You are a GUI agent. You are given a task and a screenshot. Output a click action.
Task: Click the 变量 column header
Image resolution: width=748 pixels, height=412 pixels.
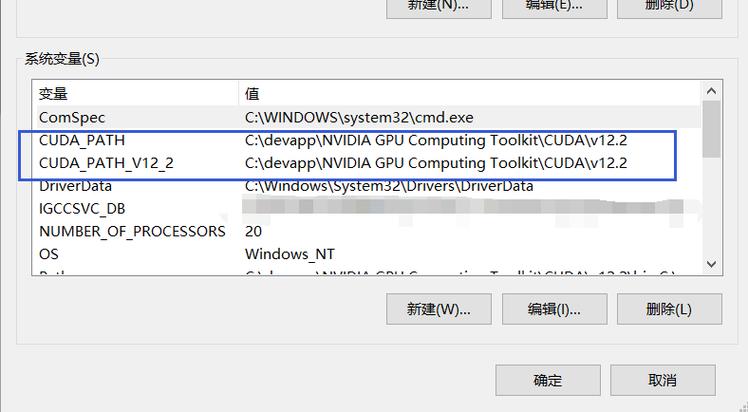(x=135, y=93)
